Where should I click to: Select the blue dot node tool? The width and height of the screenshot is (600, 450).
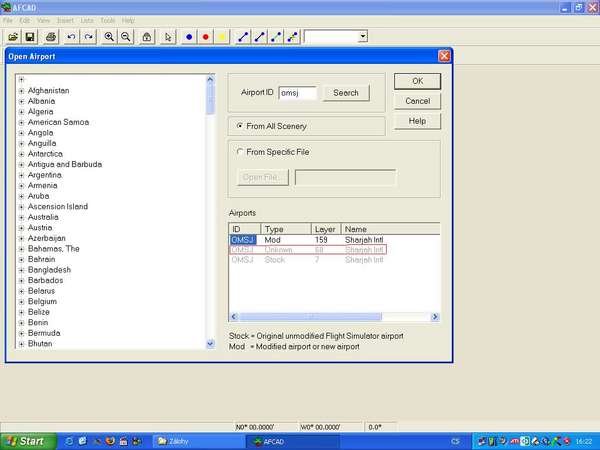(x=189, y=36)
